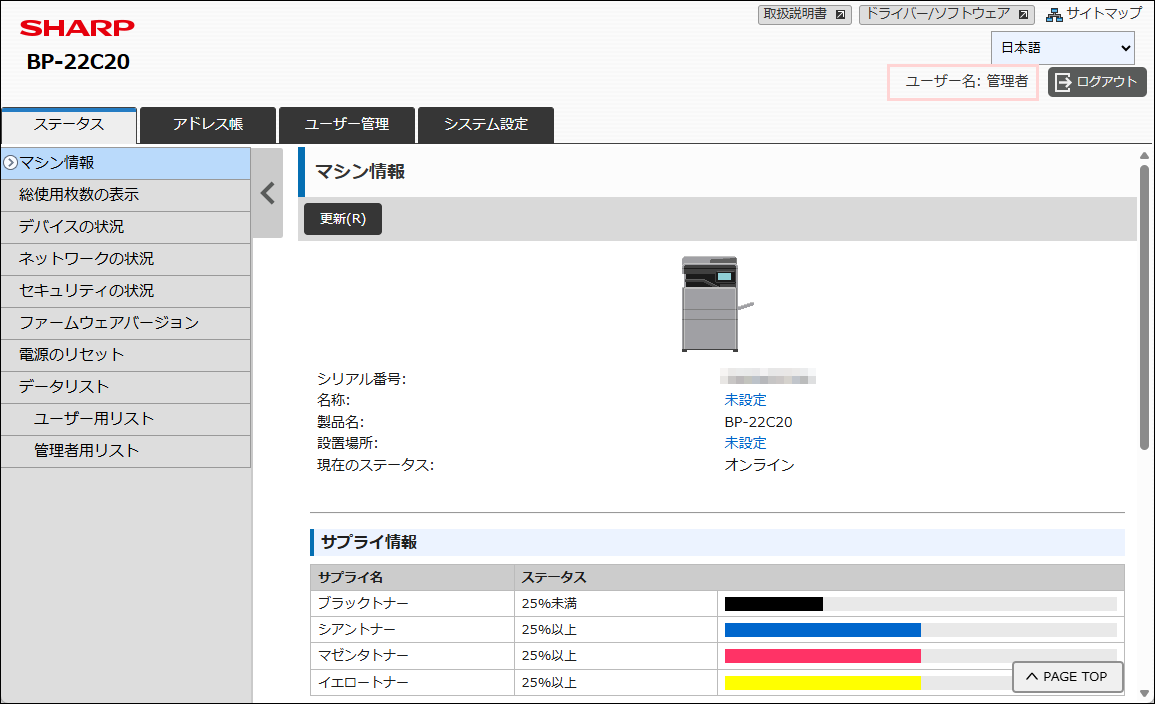Click the scrollbar down arrow
Image resolution: width=1155 pixels, height=704 pixels.
tap(1144, 694)
